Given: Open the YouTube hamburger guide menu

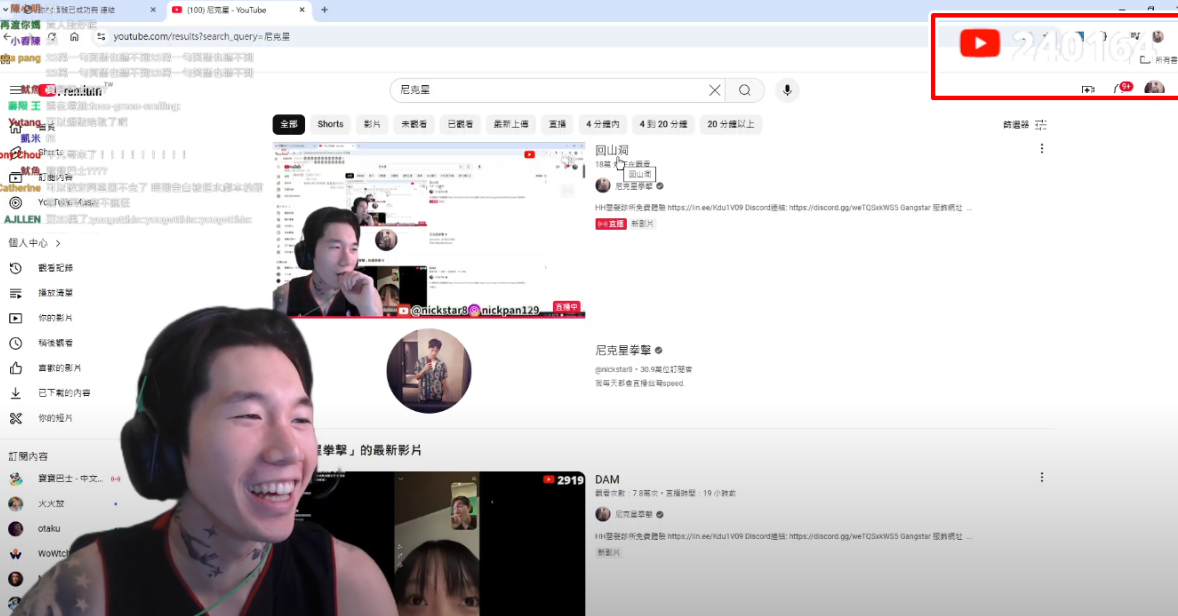Looking at the screenshot, I should 14,90.
